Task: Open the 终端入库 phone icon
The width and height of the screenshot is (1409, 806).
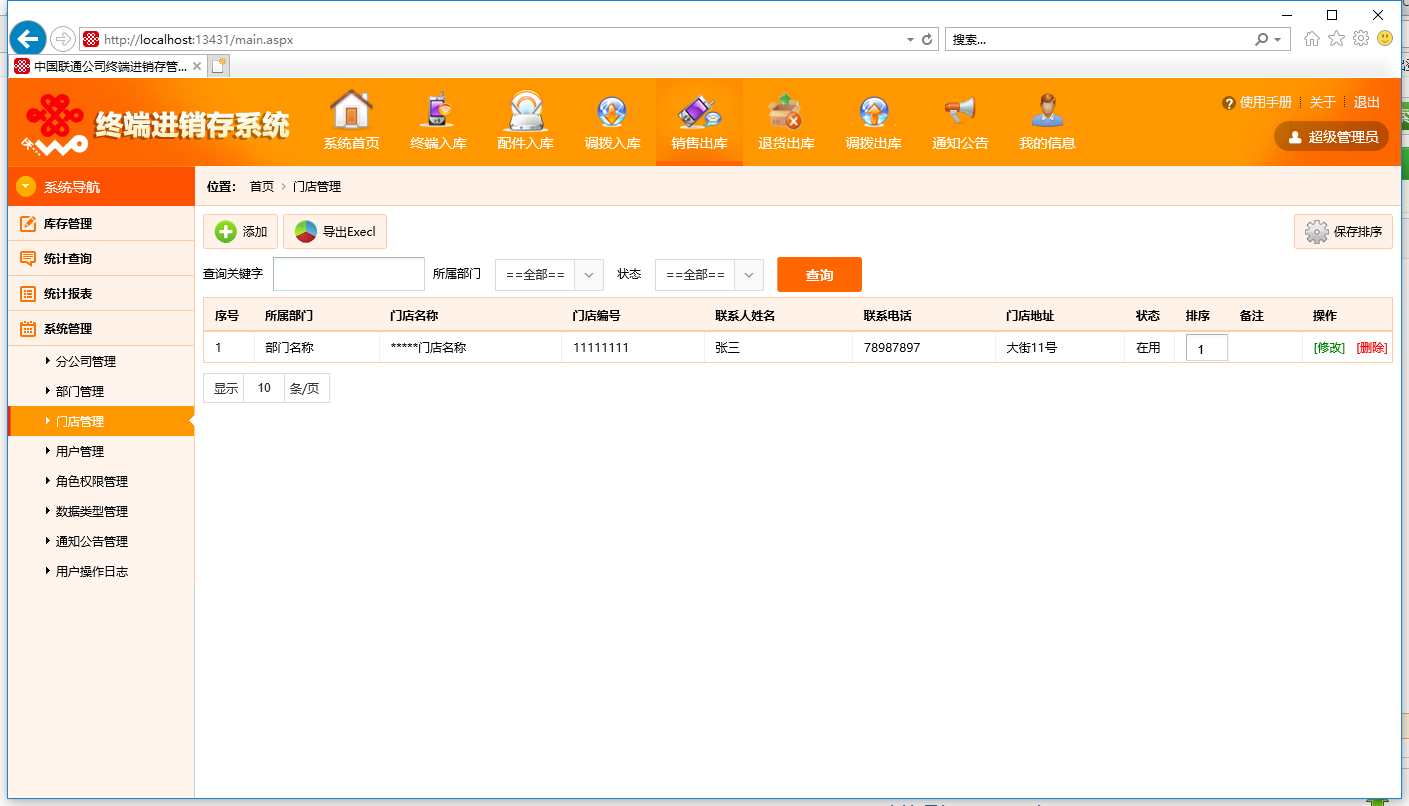Action: coord(438,111)
